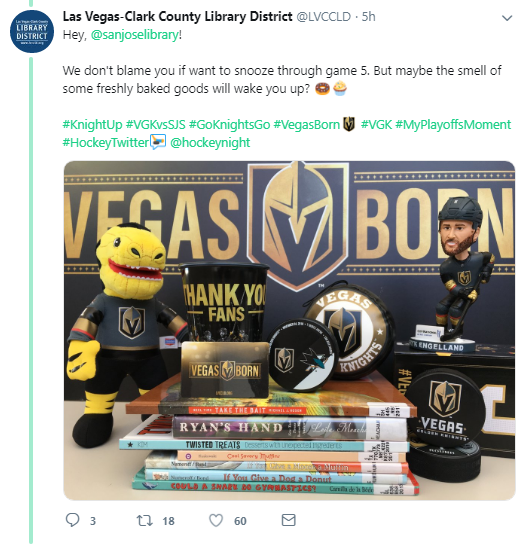The height and width of the screenshot is (544, 524).
Task: Open the Library District profile avatar
Action: pos(32,32)
